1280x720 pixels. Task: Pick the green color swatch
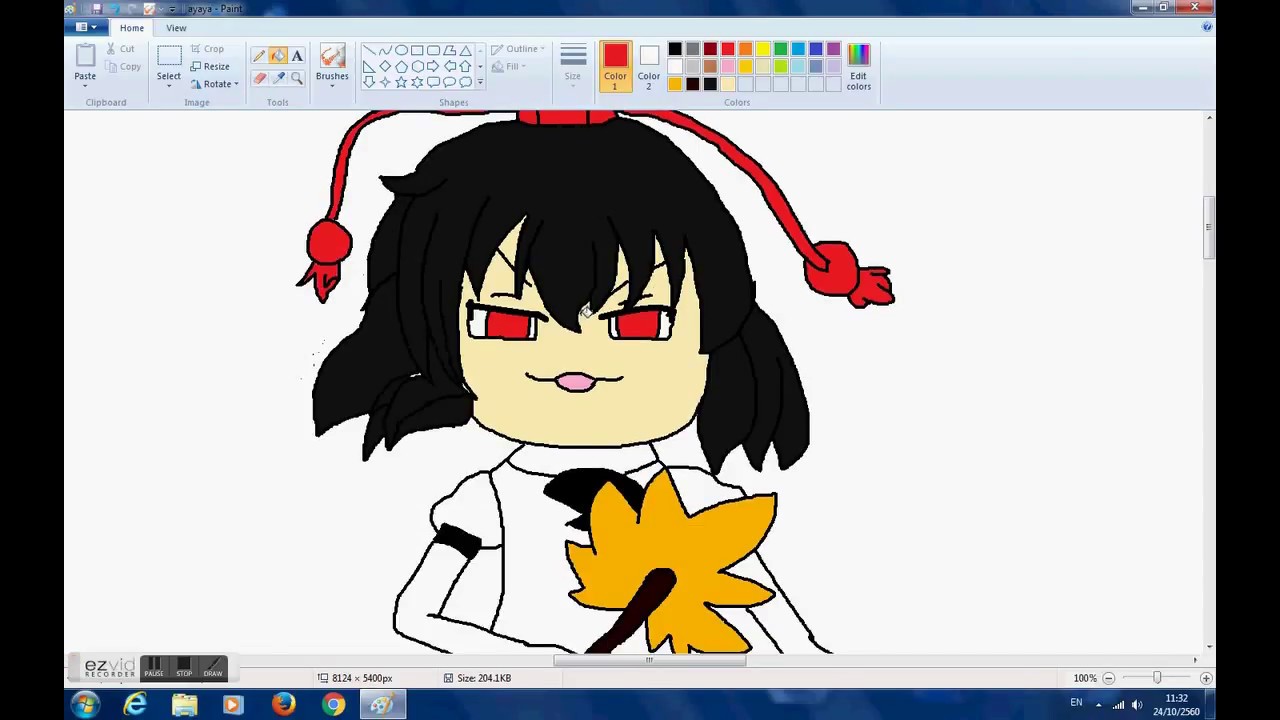pos(781,50)
